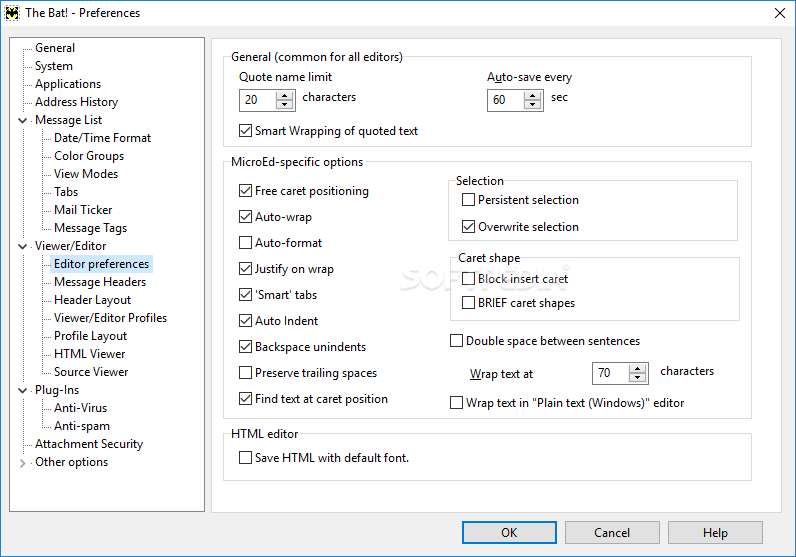Go to Attachment Security settings

point(89,444)
